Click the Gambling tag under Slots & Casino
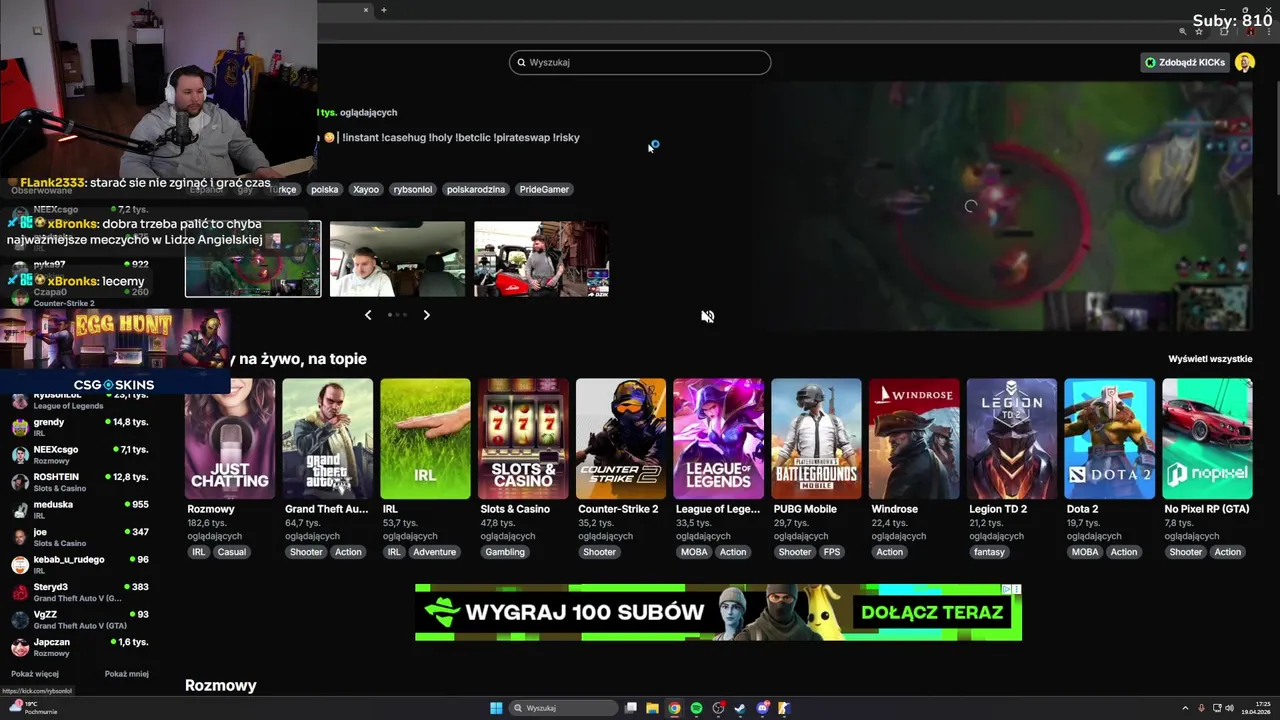 click(505, 552)
